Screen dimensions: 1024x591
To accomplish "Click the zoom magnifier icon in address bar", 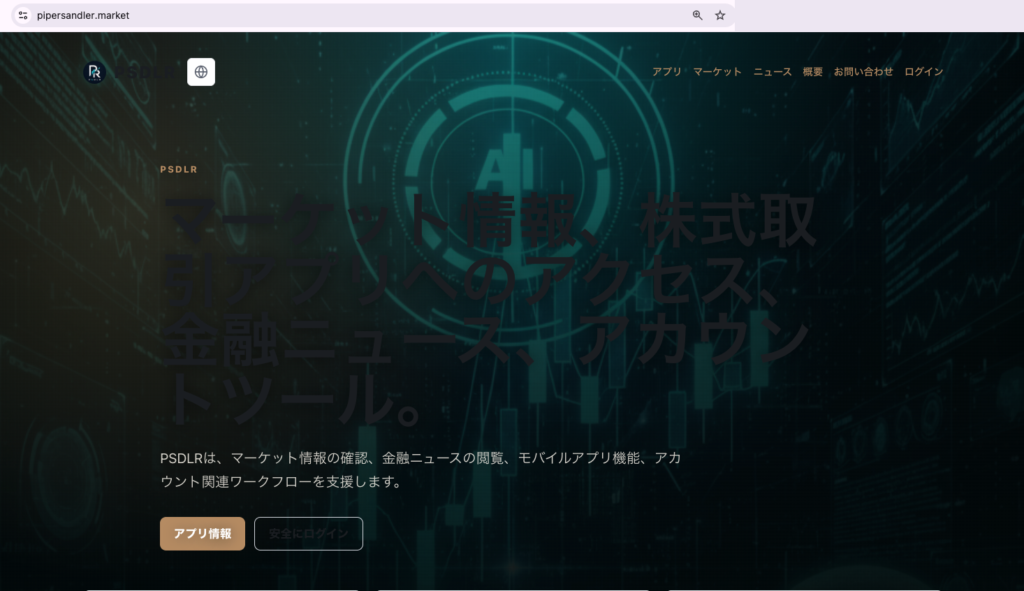I will click(697, 15).
